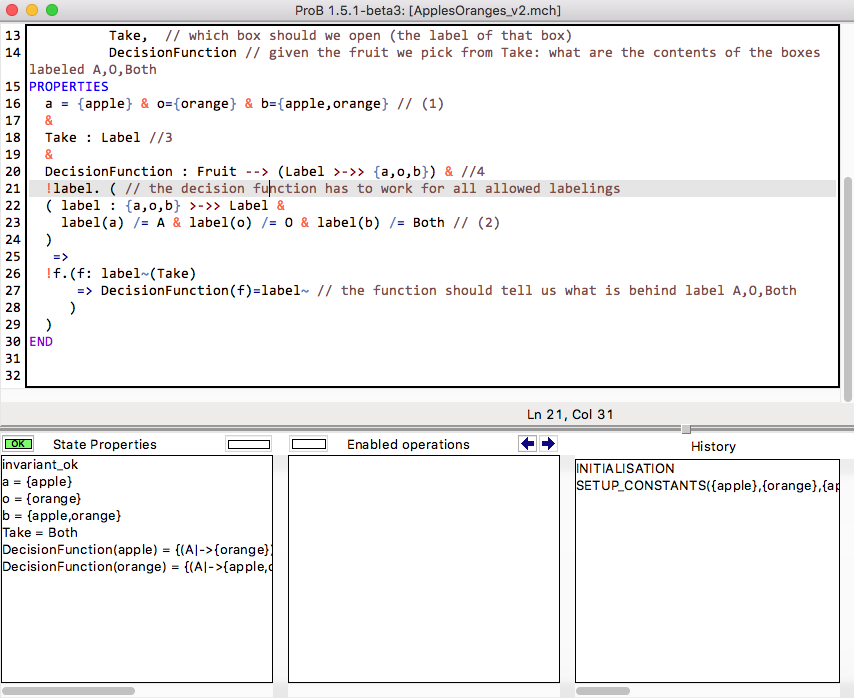
Task: Click the forward arrow in history navigation
Action: click(x=548, y=444)
